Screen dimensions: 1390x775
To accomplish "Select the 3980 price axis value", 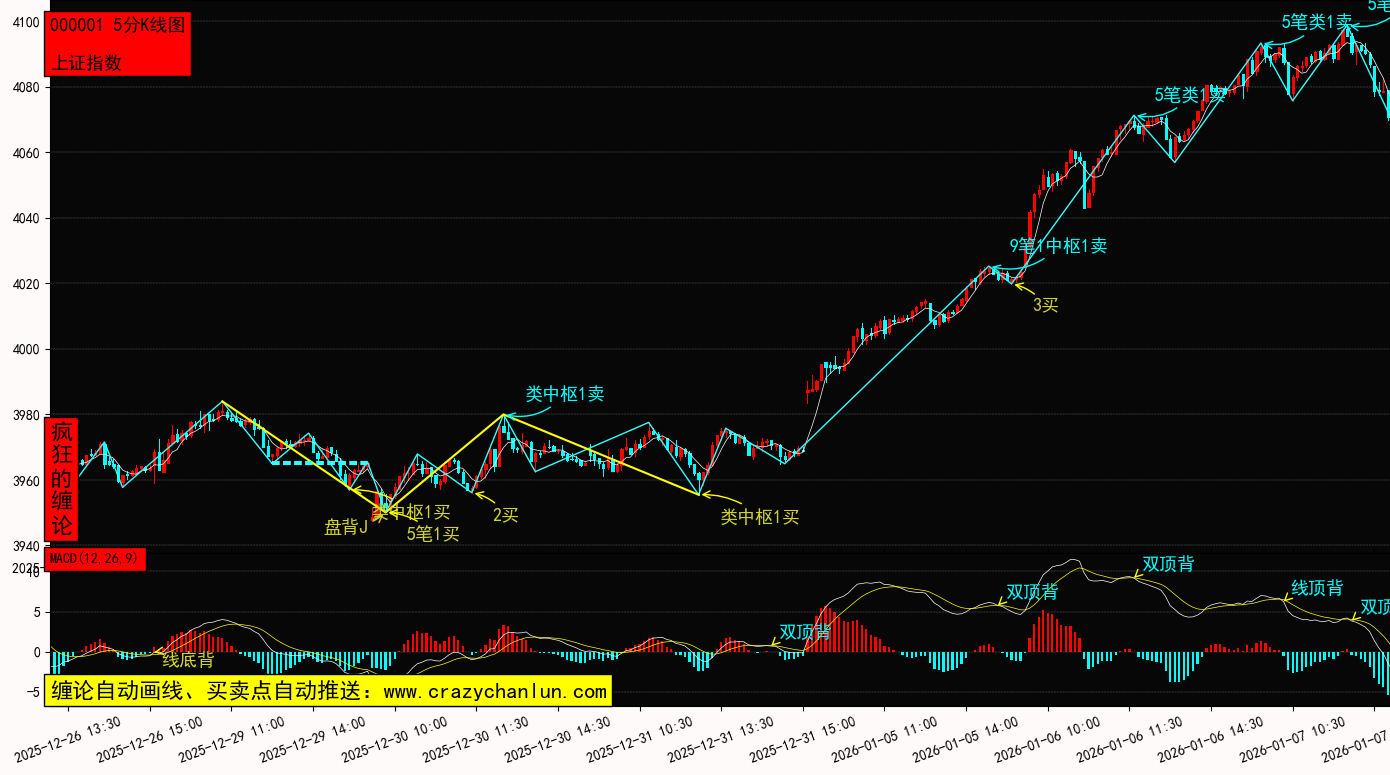I will click(x=24, y=415).
